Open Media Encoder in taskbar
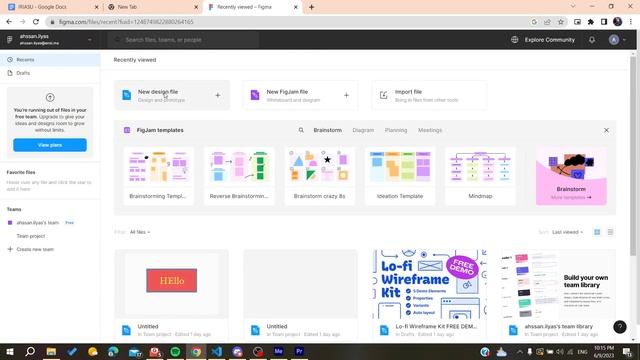The image size is (640, 360). point(278,351)
